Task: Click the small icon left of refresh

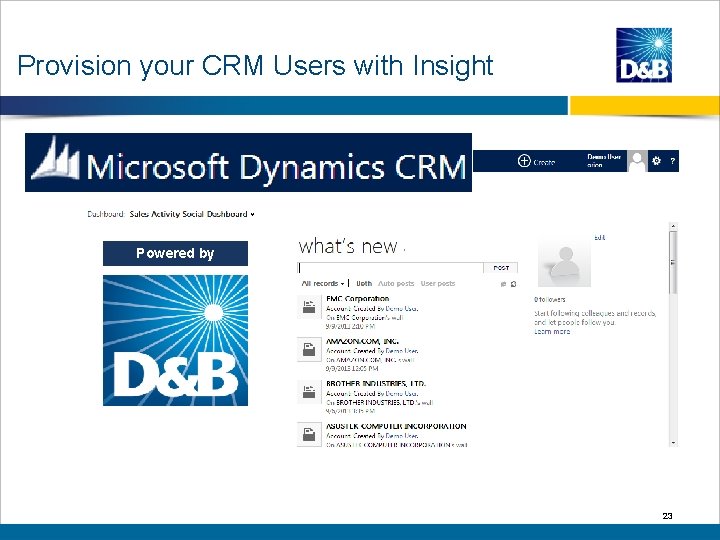Action: click(503, 284)
